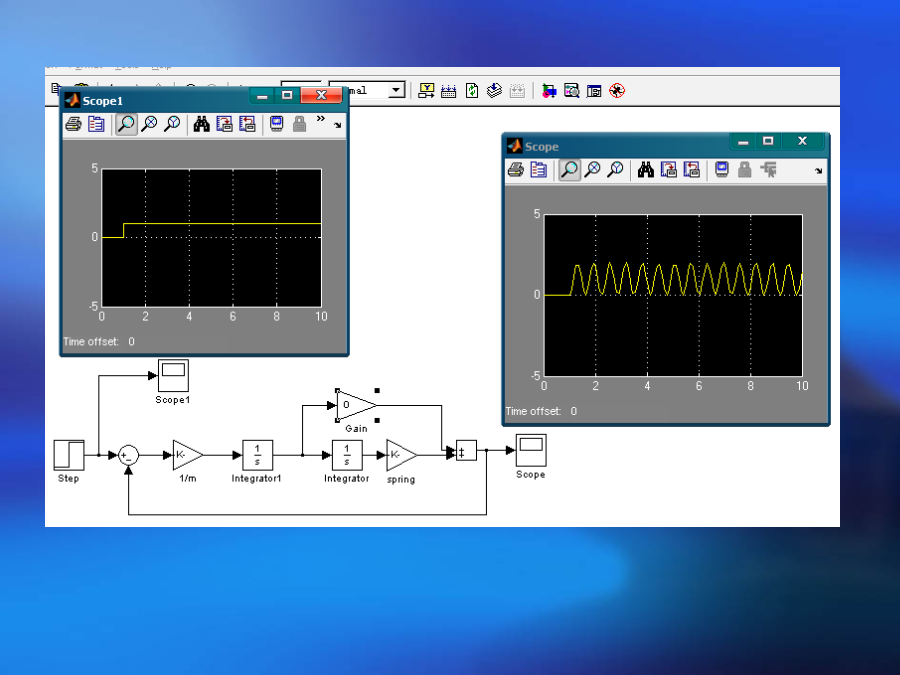Click the Print icon in Scope1 window
Screen dimensions: 900x675
tap(73, 124)
